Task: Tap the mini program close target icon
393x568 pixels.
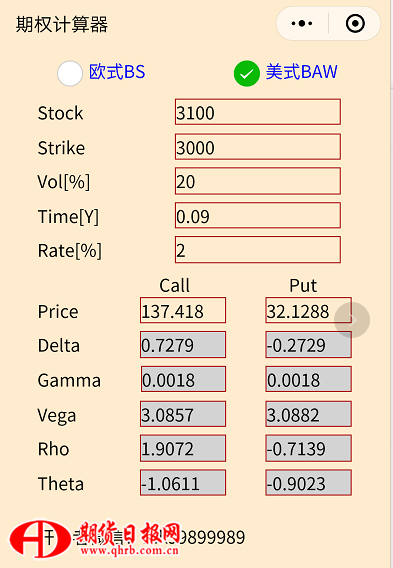Action: (355, 24)
